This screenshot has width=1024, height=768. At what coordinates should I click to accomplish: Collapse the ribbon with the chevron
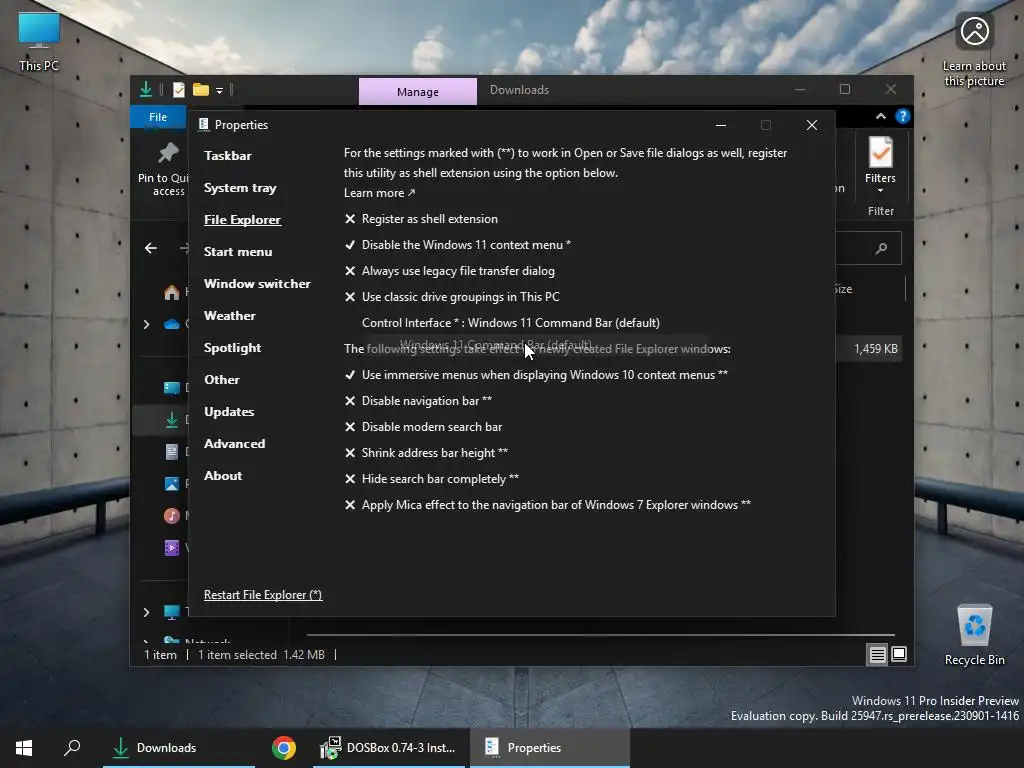(881, 116)
